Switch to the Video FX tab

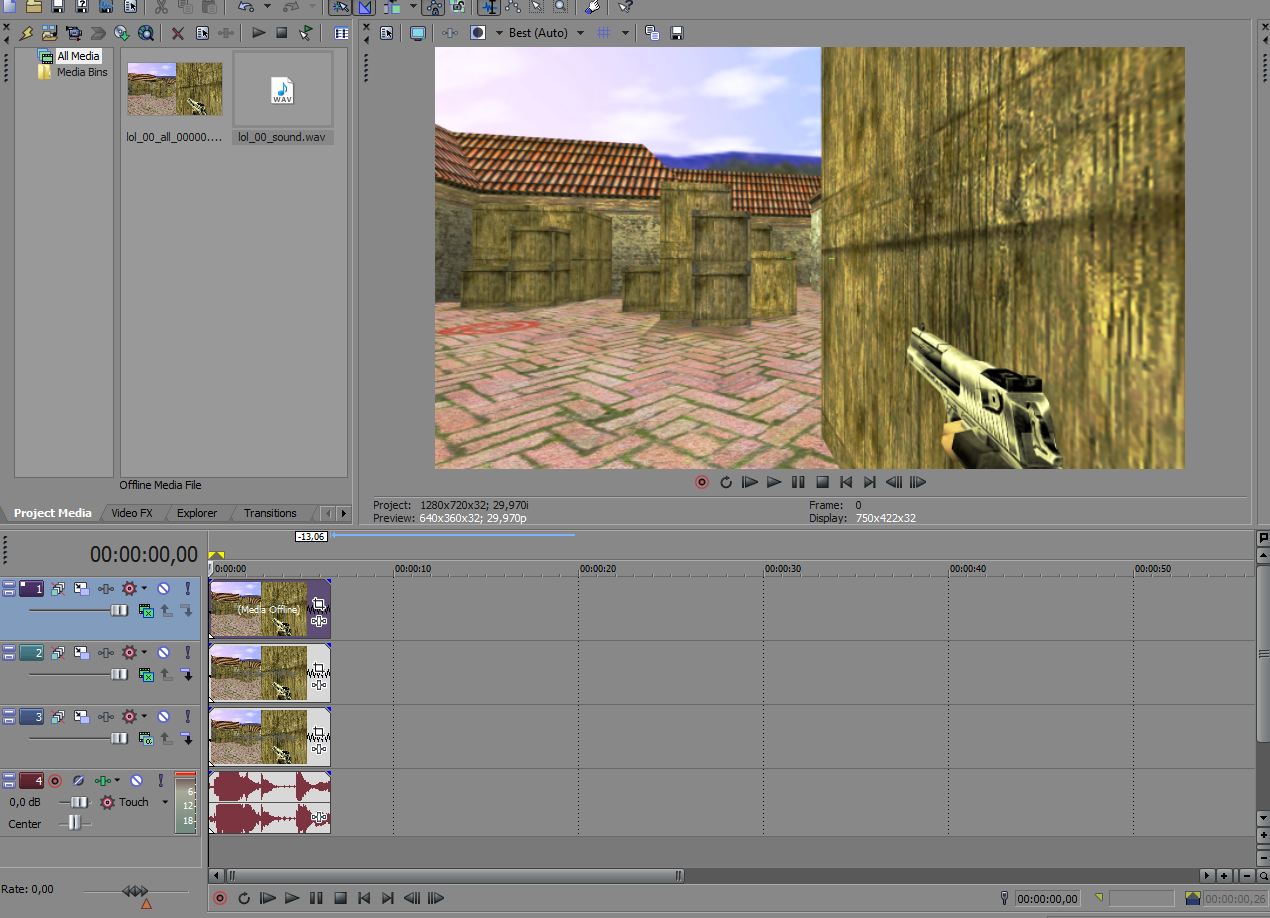point(132,513)
